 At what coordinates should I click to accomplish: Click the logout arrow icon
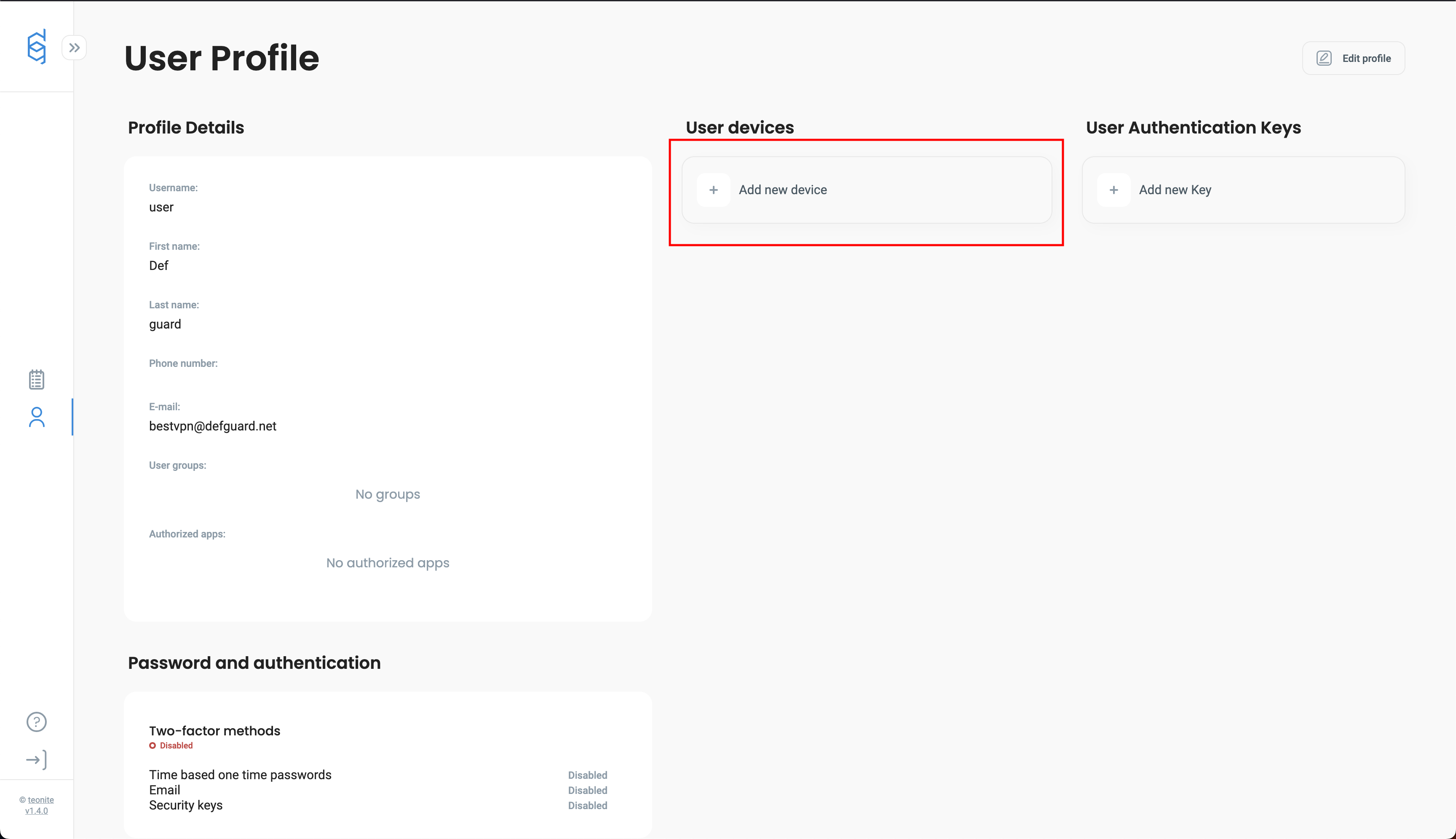[36, 759]
